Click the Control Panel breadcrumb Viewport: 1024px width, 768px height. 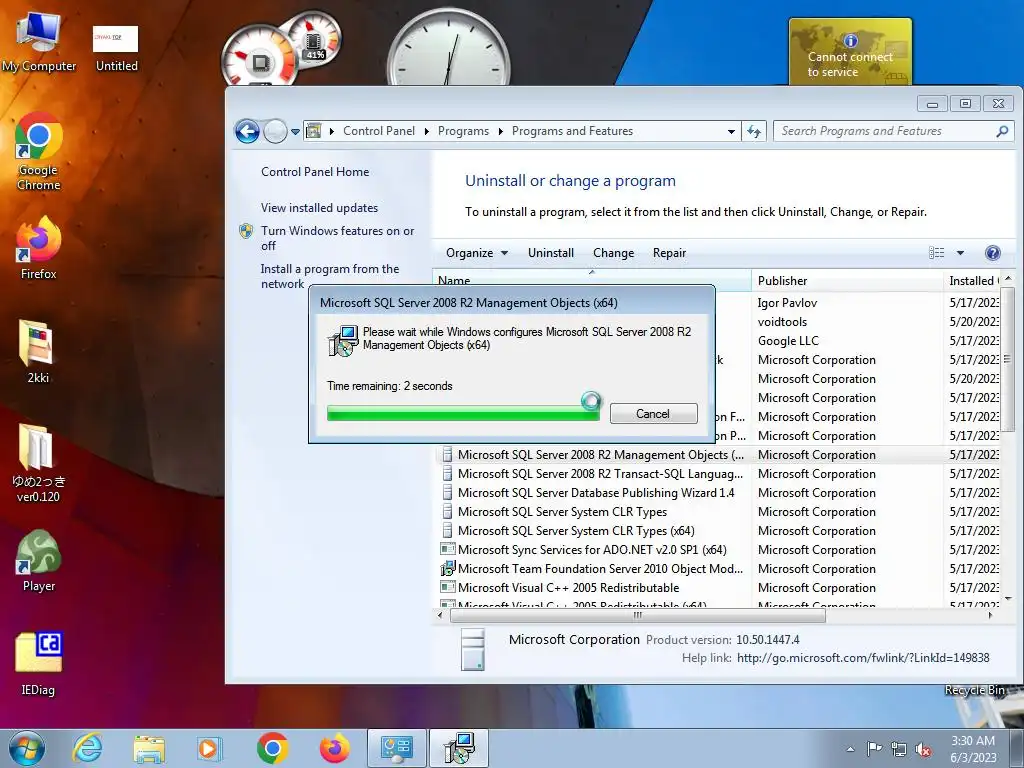379,131
